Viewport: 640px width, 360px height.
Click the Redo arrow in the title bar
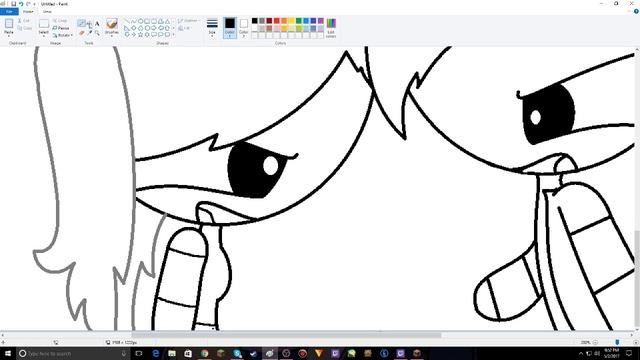[28, 4]
